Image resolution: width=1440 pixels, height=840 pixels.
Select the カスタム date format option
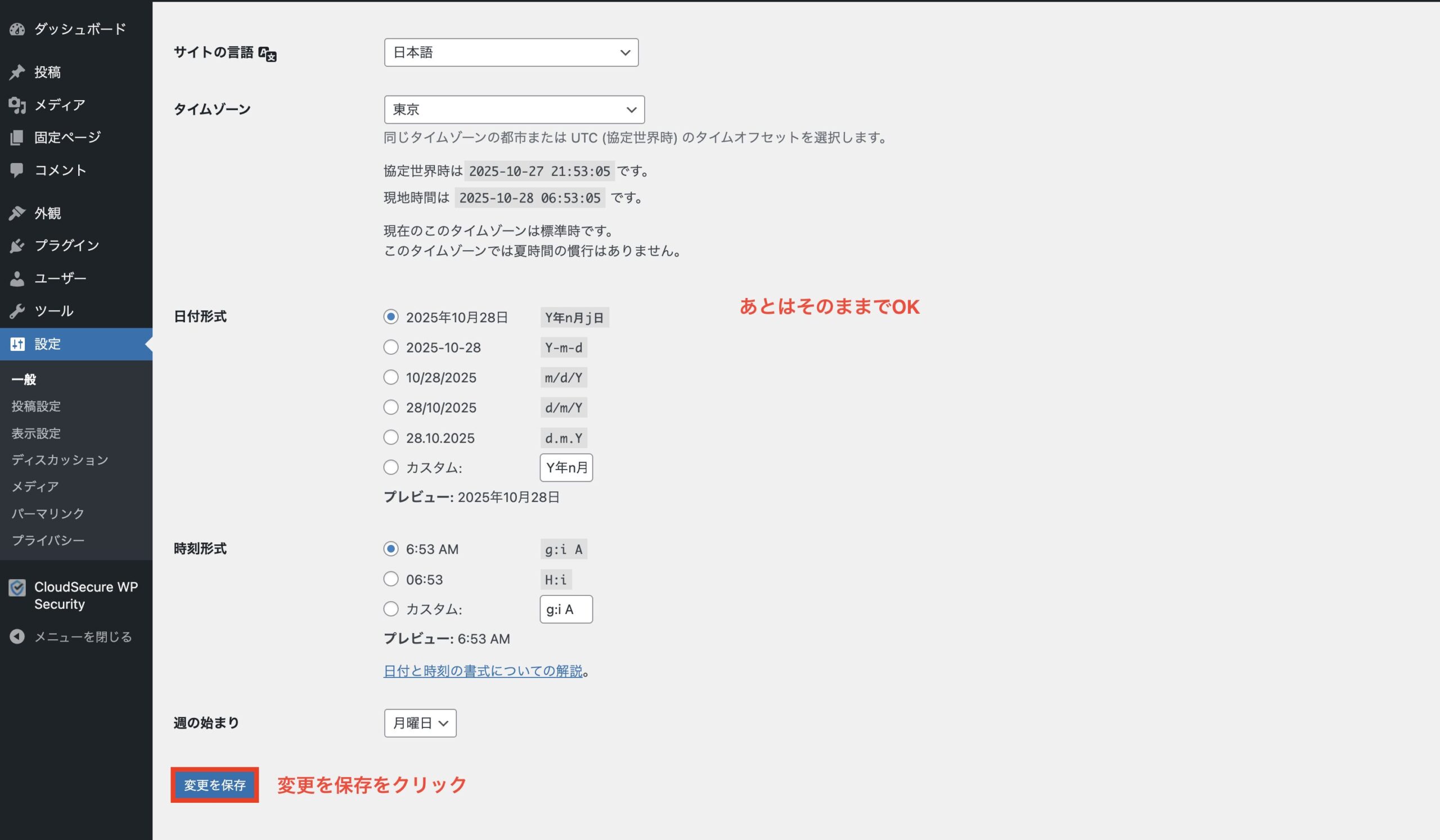tap(391, 467)
